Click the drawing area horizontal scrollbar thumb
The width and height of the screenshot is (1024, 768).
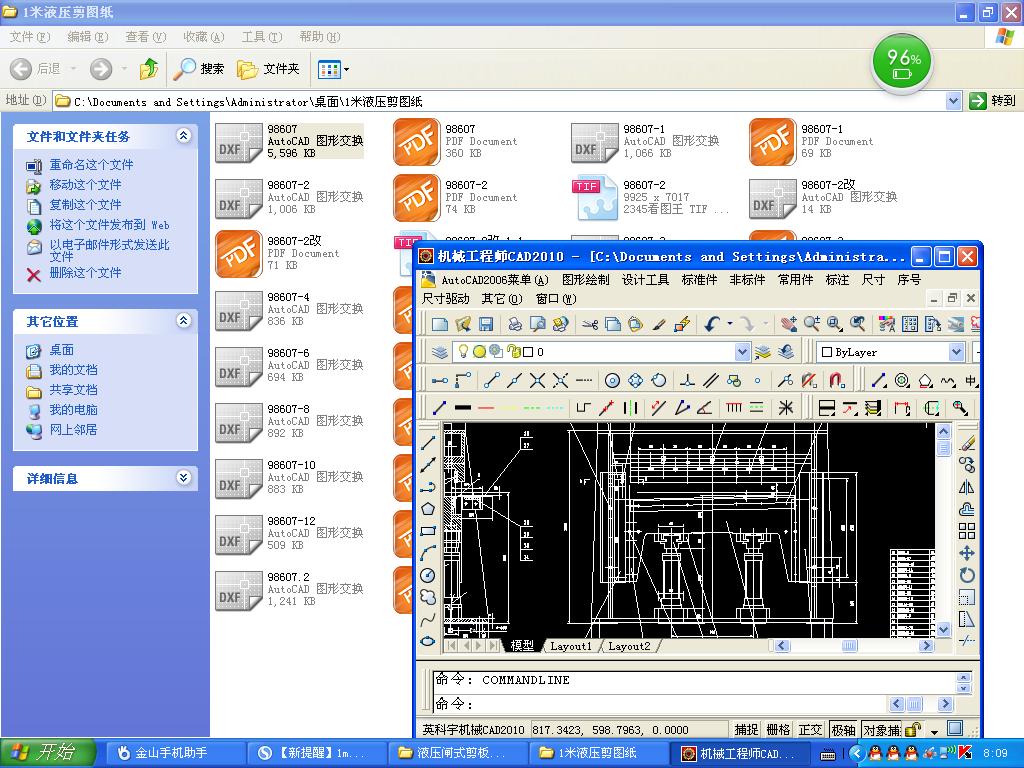[849, 646]
